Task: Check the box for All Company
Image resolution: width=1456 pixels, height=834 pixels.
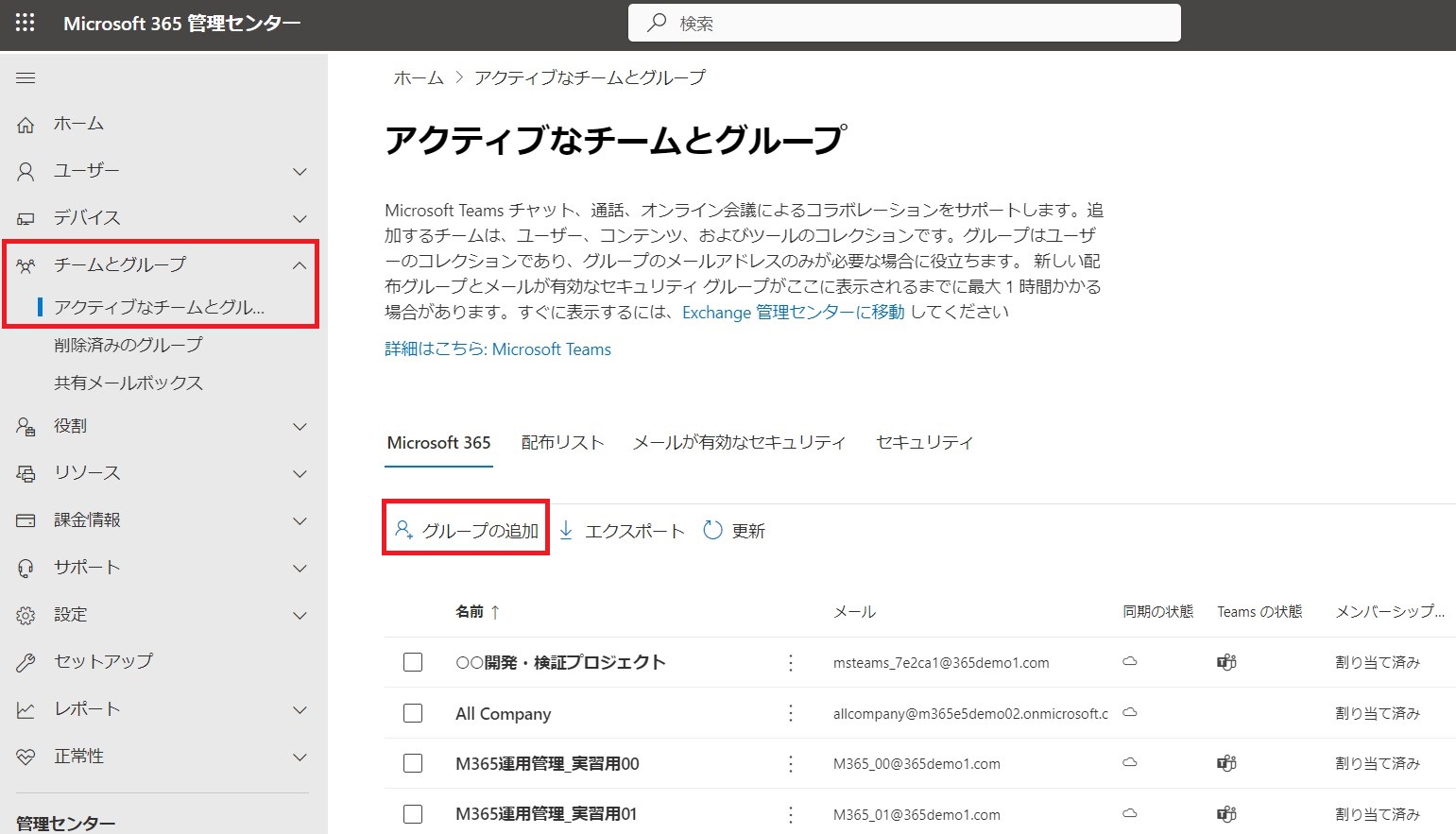Action: [x=413, y=713]
